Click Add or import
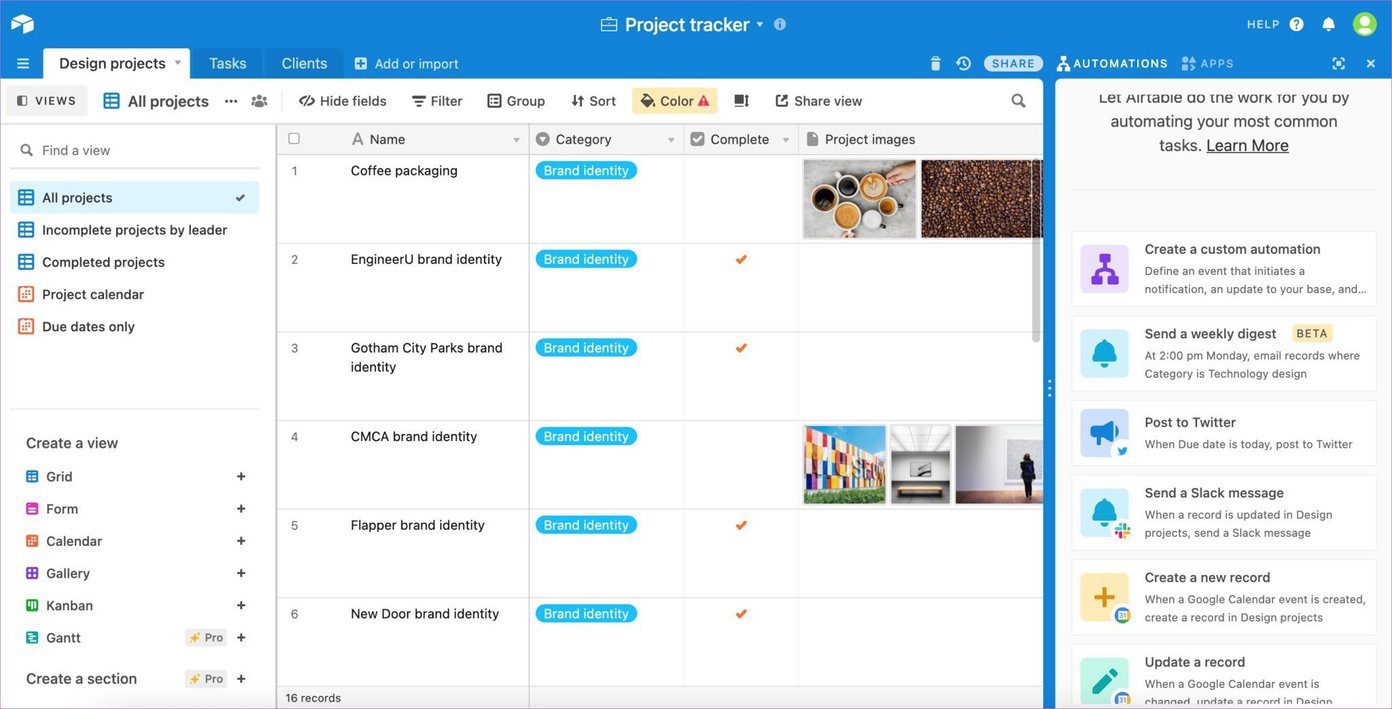Image resolution: width=1392 pixels, height=709 pixels. (x=406, y=63)
